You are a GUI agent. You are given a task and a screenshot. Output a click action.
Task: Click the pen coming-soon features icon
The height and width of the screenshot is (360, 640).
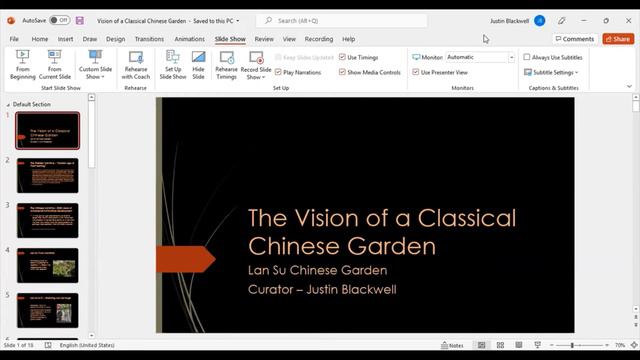click(x=562, y=20)
